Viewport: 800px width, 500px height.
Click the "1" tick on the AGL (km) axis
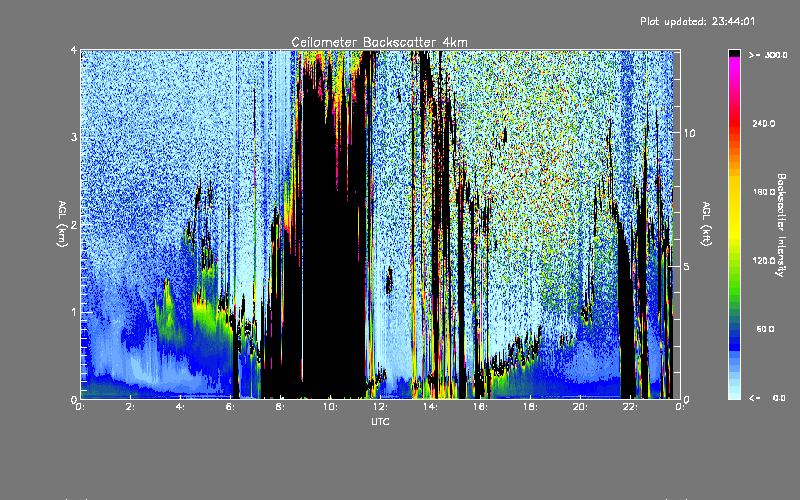coord(74,312)
